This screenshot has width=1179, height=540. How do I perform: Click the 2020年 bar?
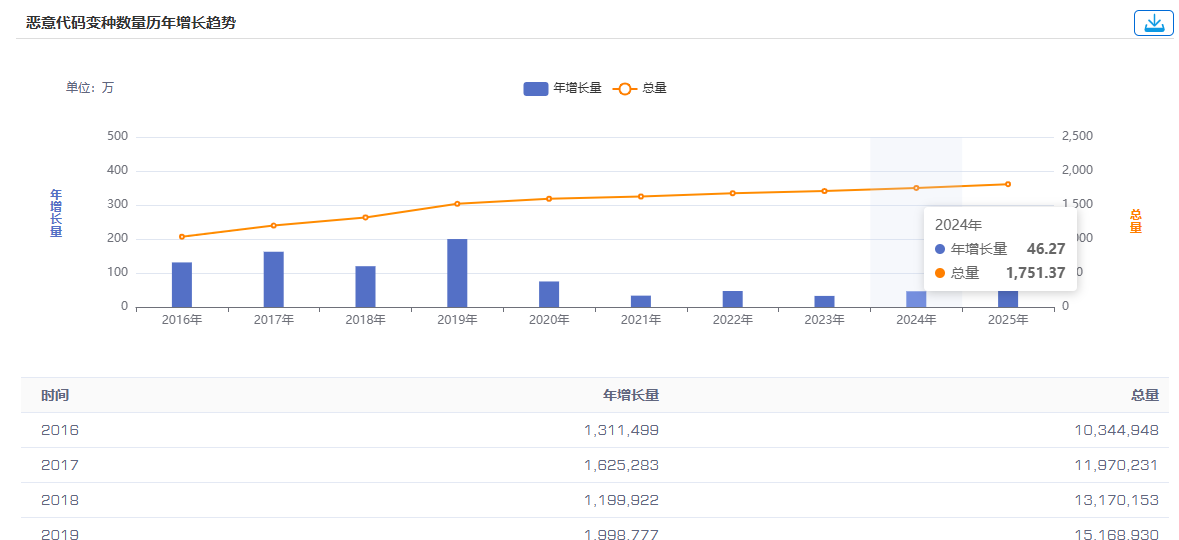point(549,294)
